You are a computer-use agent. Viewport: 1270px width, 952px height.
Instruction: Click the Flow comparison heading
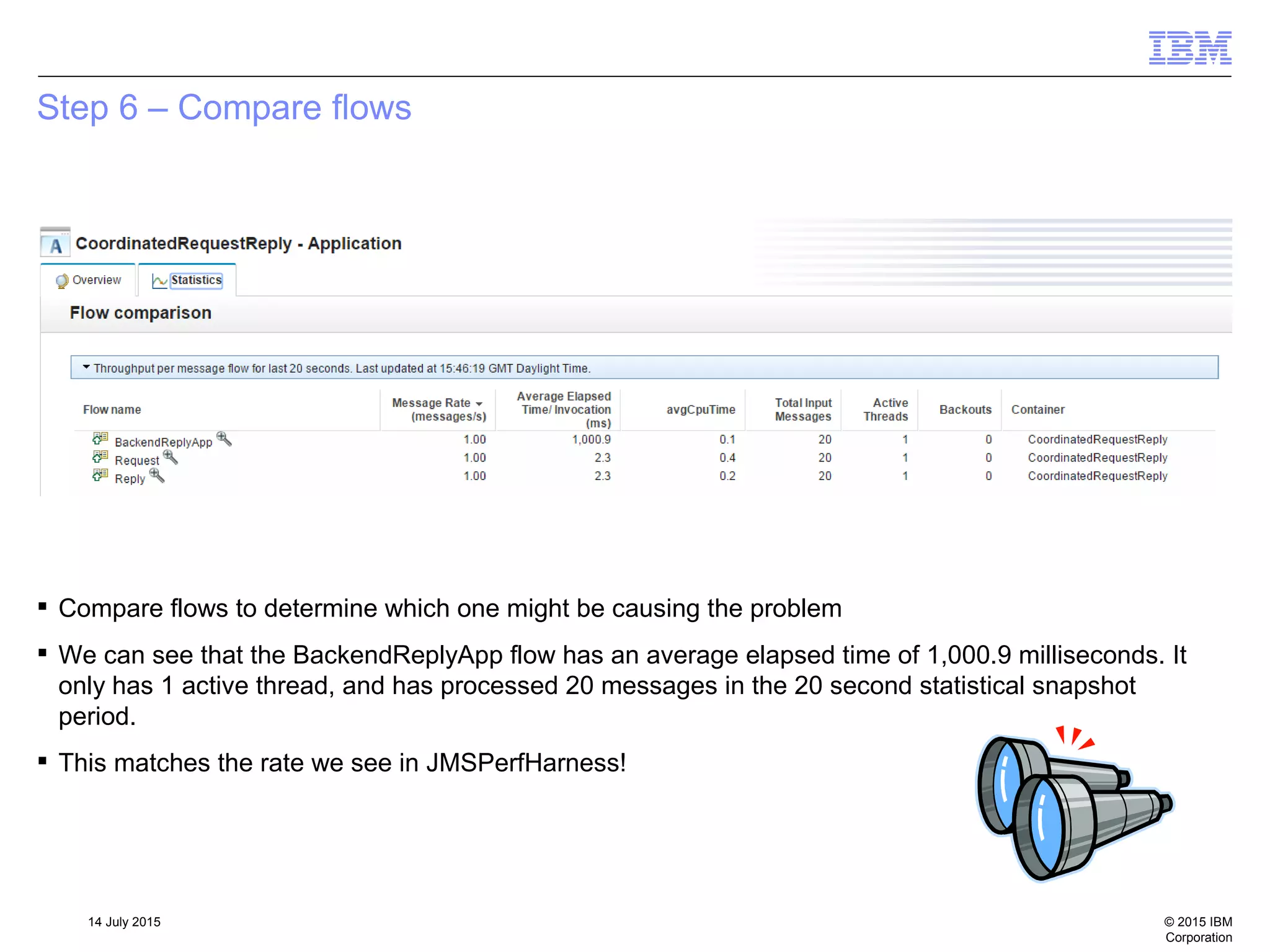click(x=141, y=313)
